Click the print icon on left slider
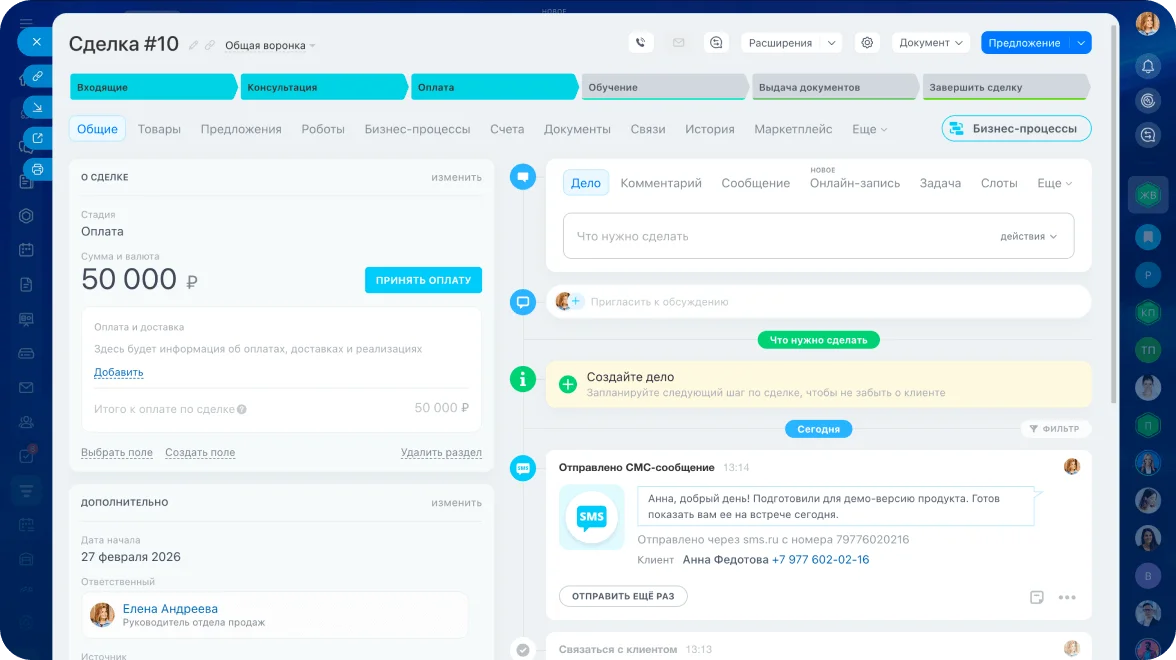This screenshot has width=1176, height=660. click(x=37, y=169)
